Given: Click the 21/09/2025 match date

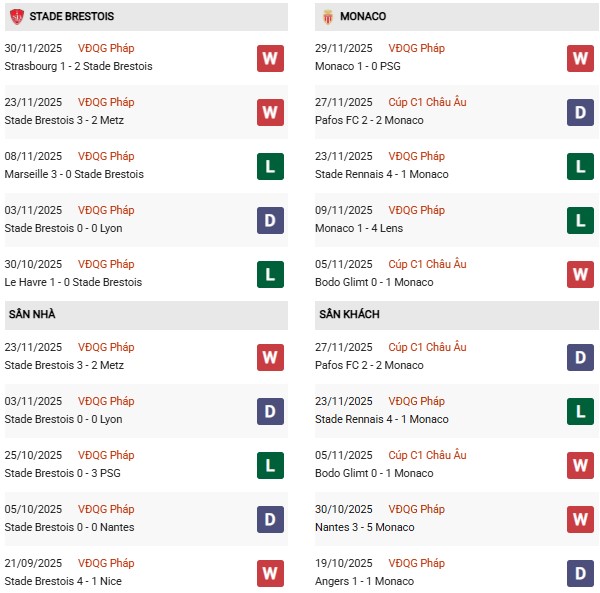Looking at the screenshot, I should (x=33, y=563).
